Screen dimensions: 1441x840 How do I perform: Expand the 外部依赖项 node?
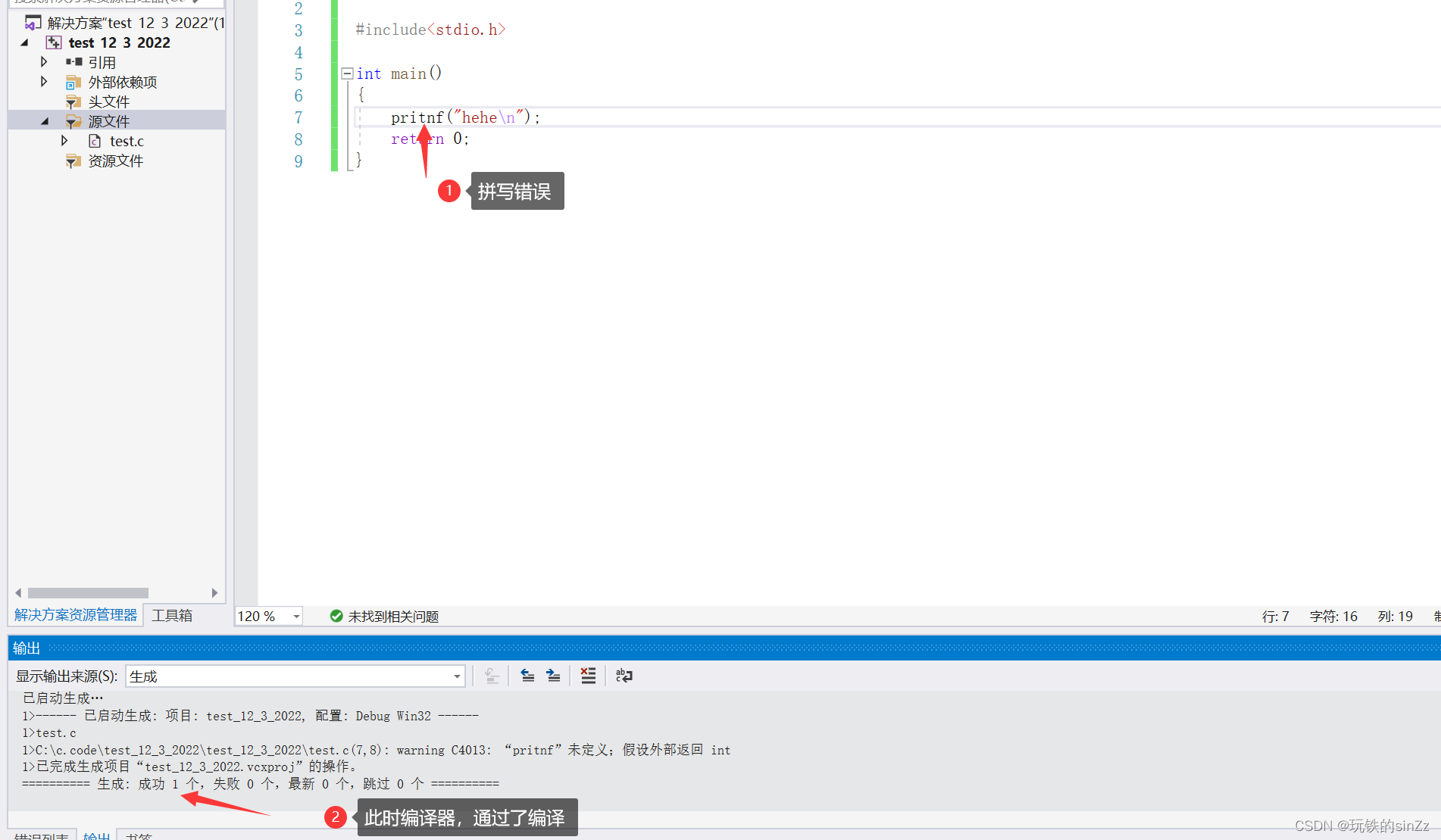(44, 82)
